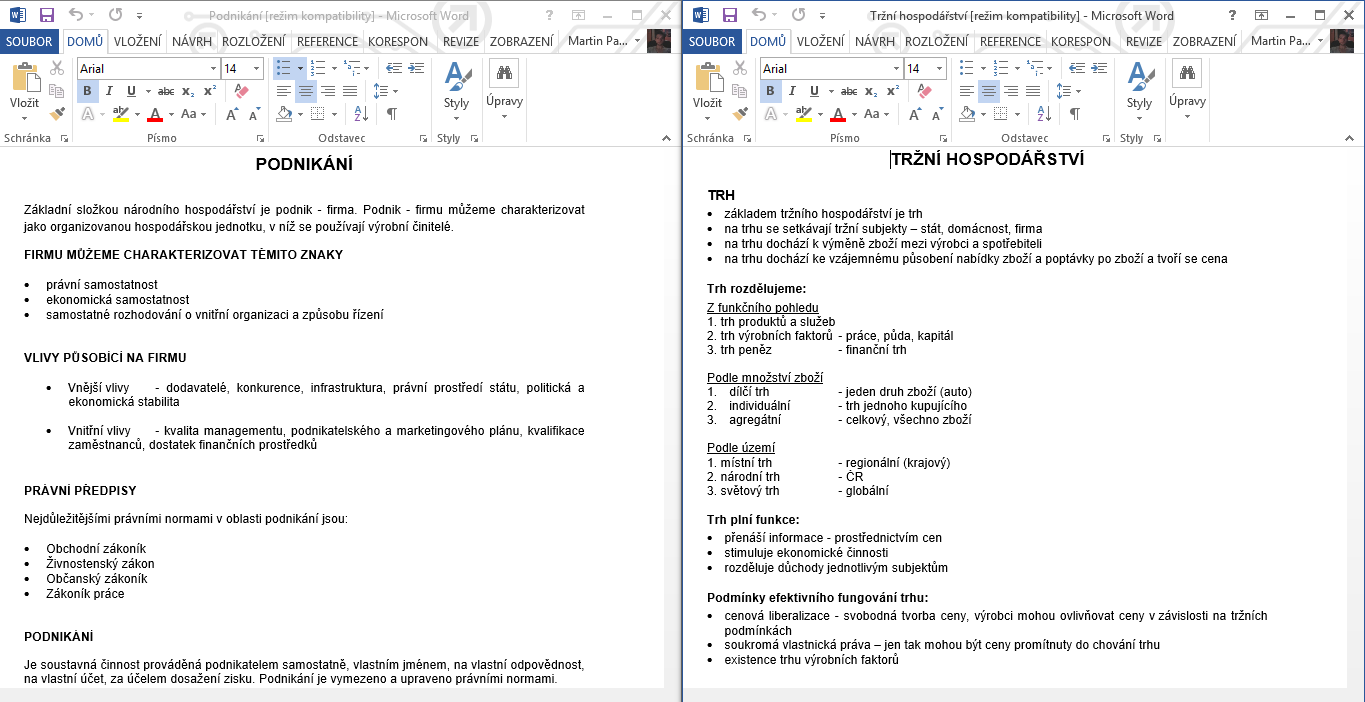Click Save icon in the Podnikání window
This screenshot has height=702, width=1365.
(x=46, y=15)
